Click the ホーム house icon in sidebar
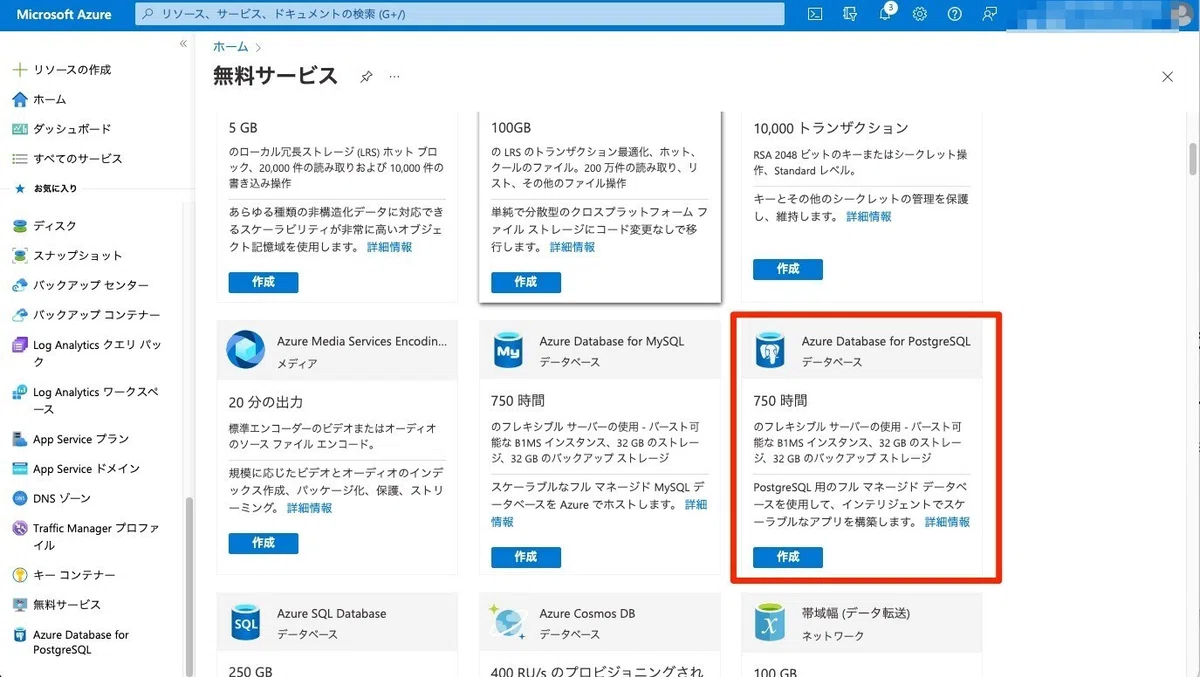 point(19,99)
